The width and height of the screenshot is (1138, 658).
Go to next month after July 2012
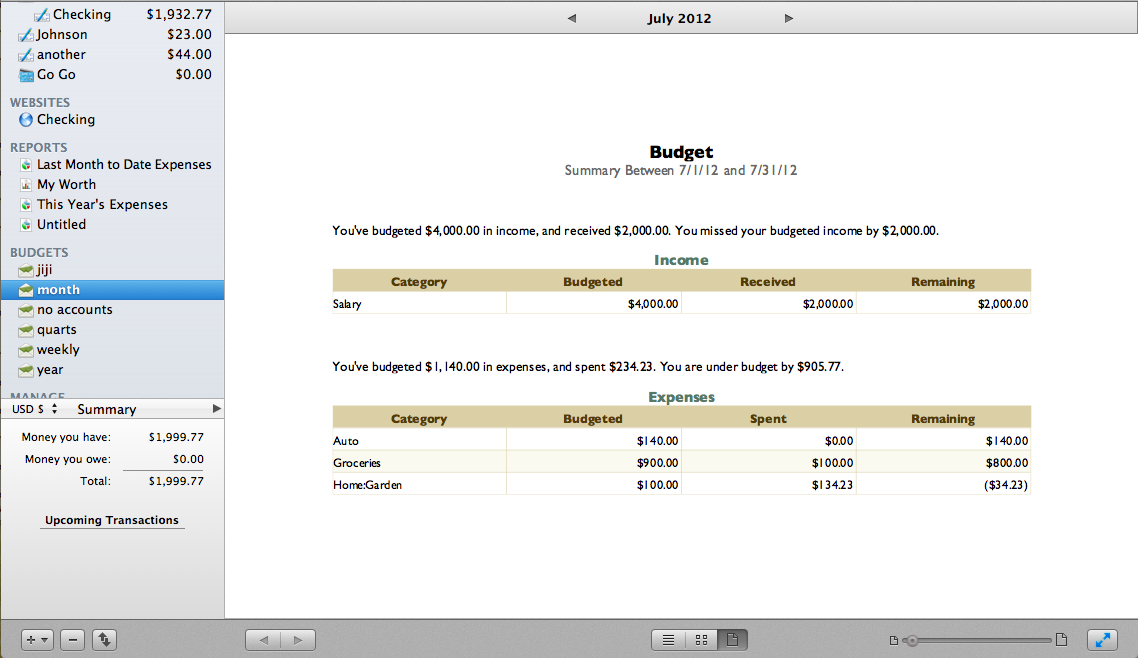coord(789,18)
